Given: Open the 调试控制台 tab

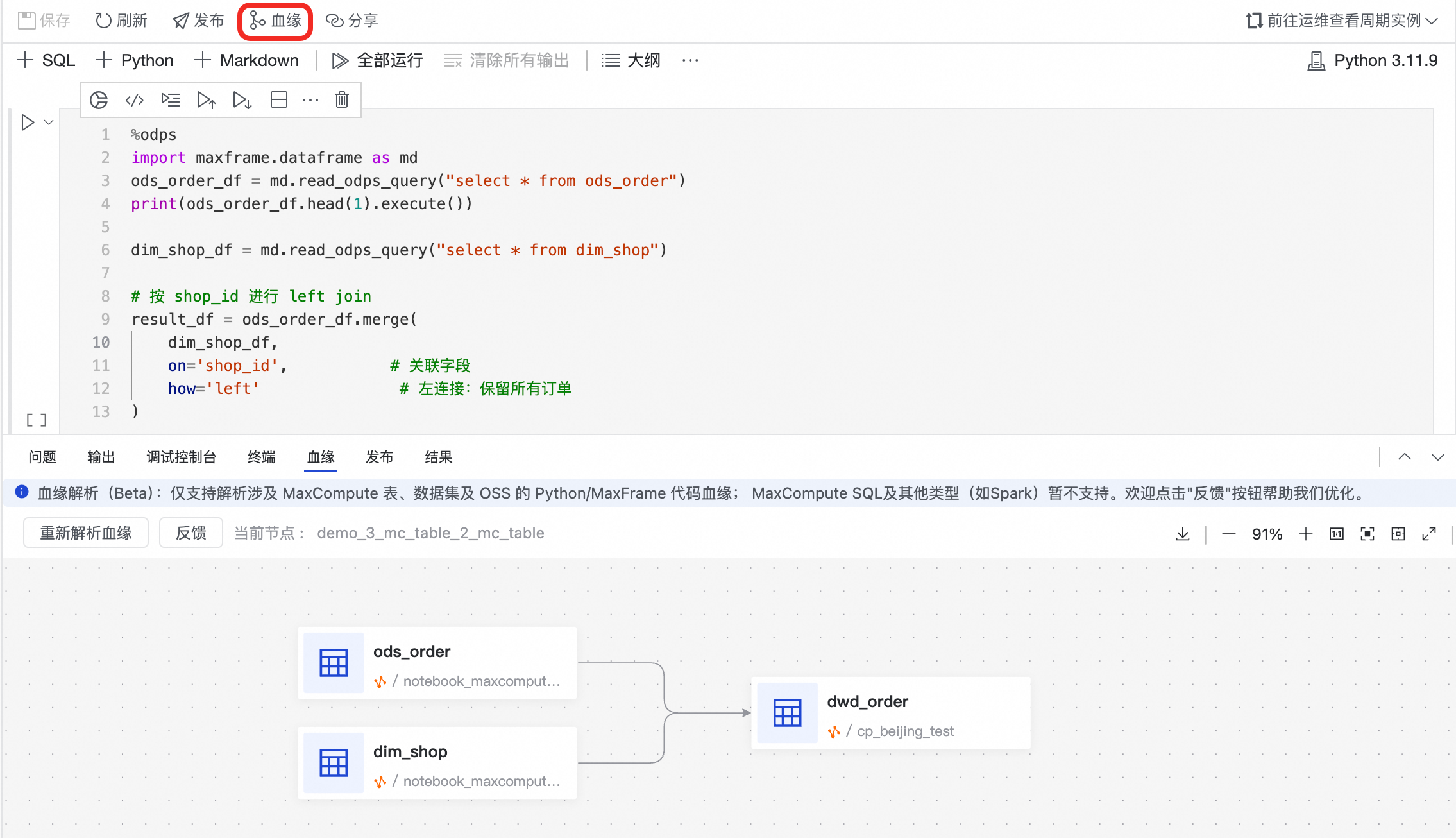Looking at the screenshot, I should coord(182,457).
